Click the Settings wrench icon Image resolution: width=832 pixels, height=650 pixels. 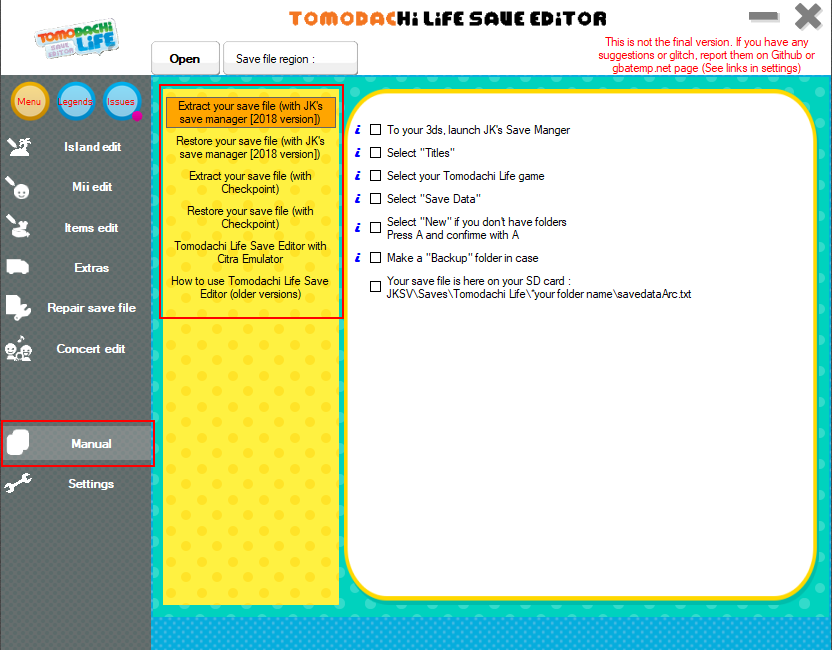18,483
